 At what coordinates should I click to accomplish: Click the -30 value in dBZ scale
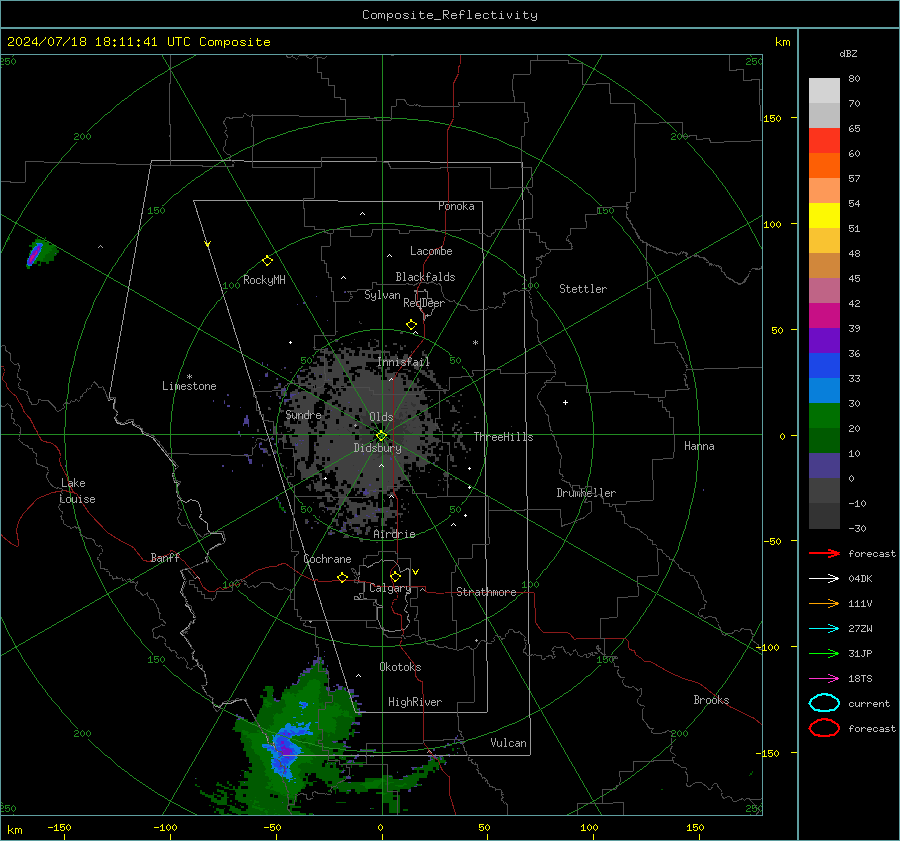[x=857, y=528]
